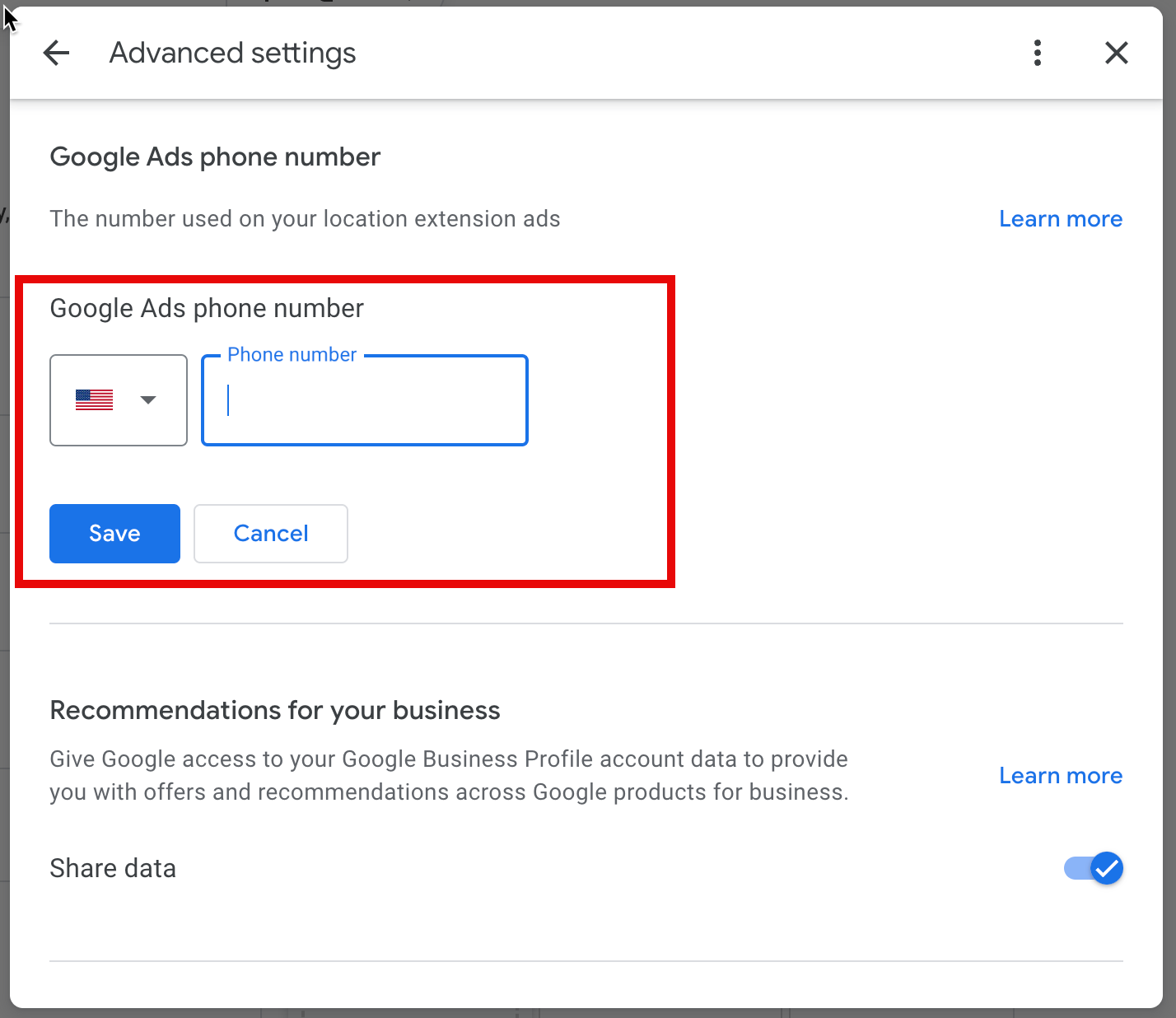Image resolution: width=1176 pixels, height=1018 pixels.
Task: Click the bold 'Google Ads phone number' section heading
Action: (x=215, y=157)
